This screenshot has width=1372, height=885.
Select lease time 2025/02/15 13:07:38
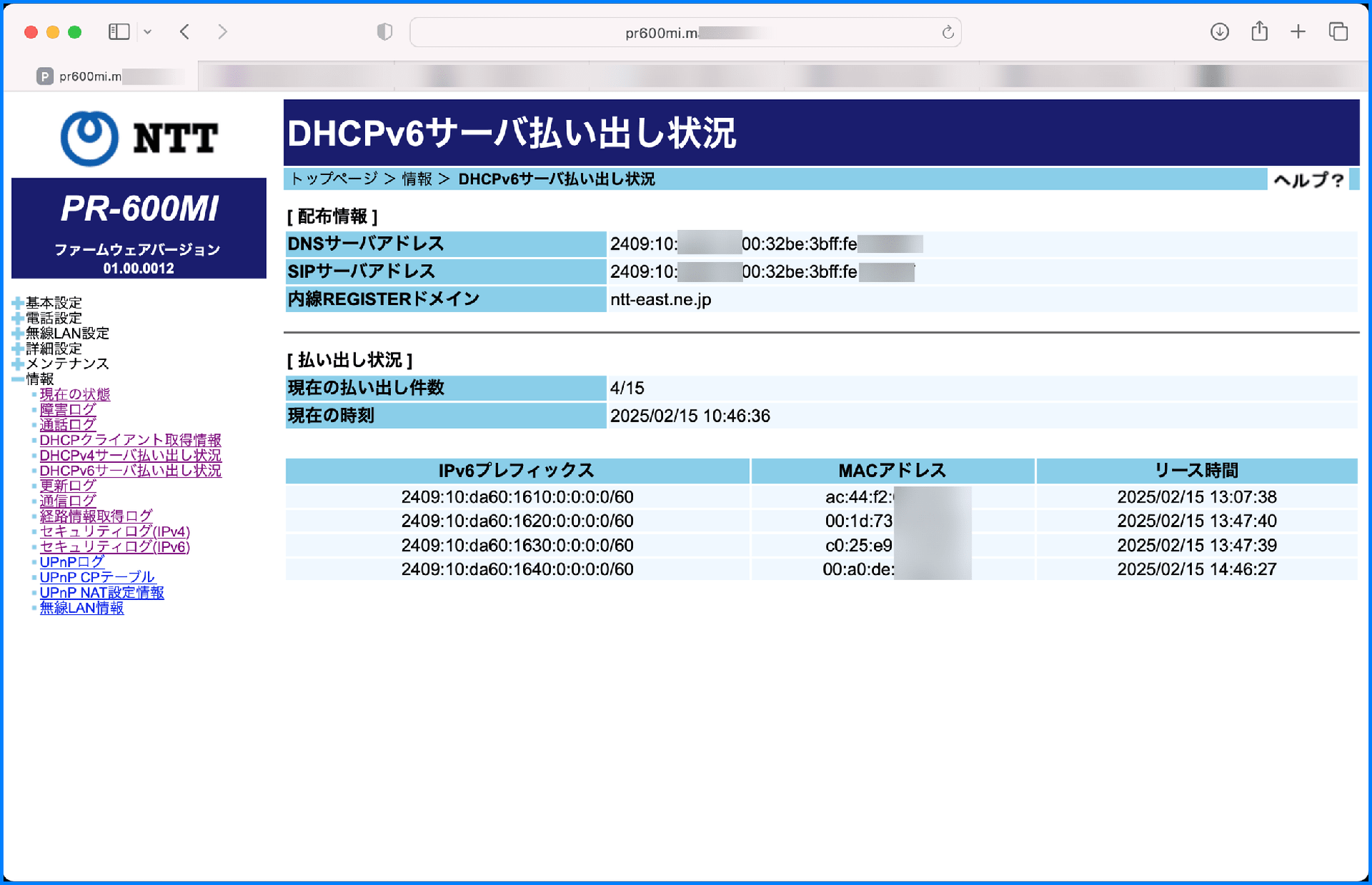tap(1197, 497)
